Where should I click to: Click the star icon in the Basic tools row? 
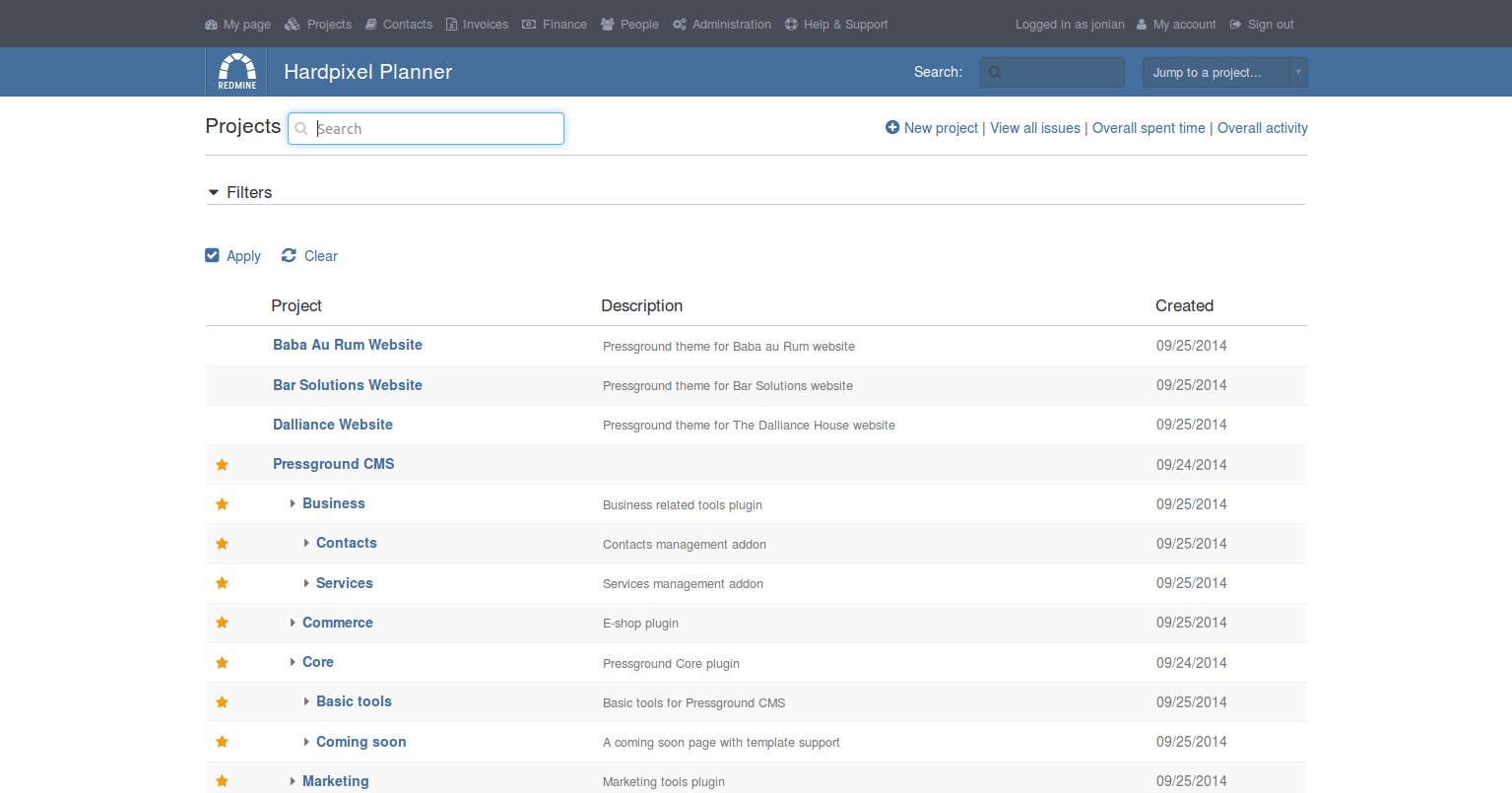point(223,702)
